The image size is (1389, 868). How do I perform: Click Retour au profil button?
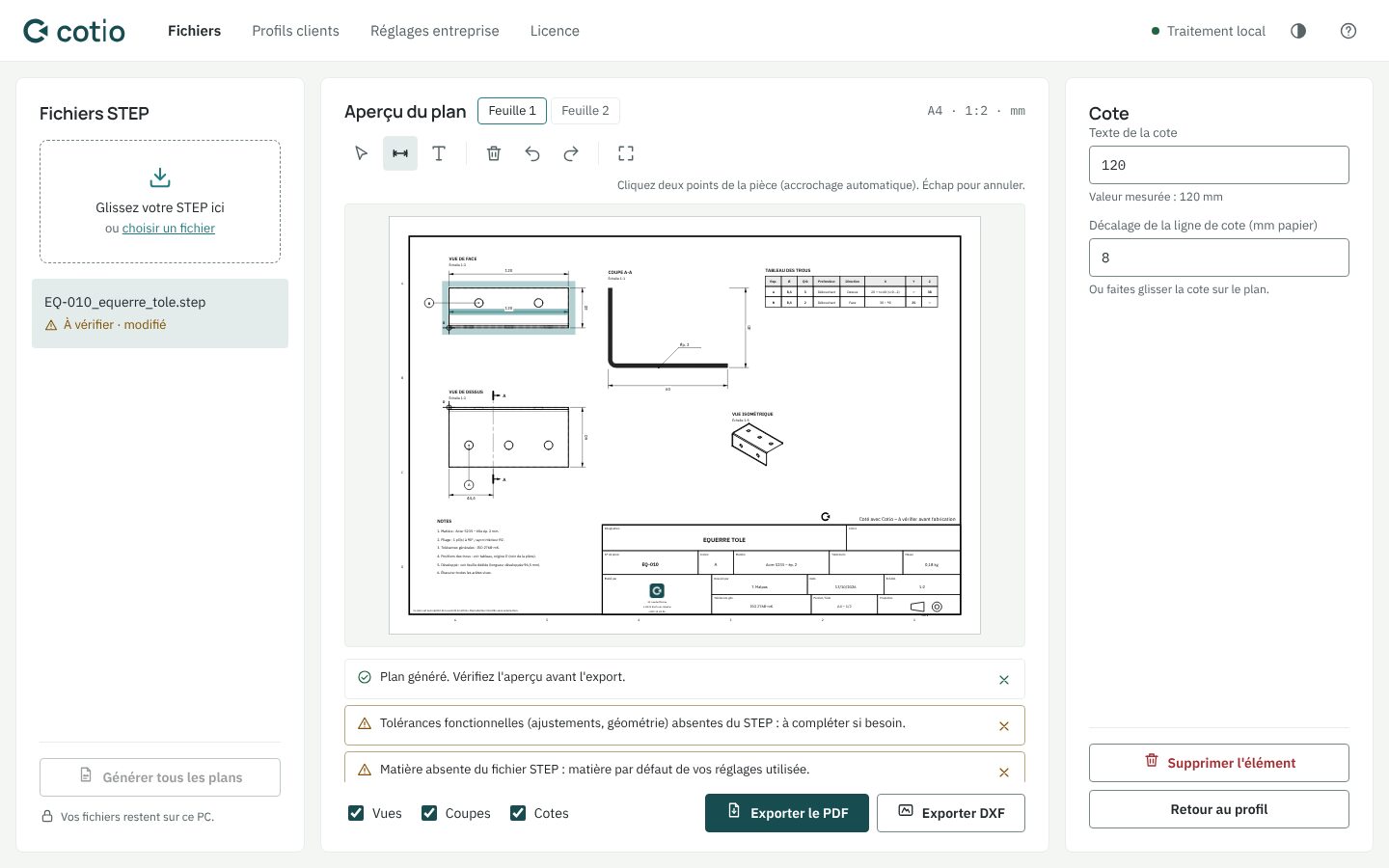click(x=1219, y=809)
